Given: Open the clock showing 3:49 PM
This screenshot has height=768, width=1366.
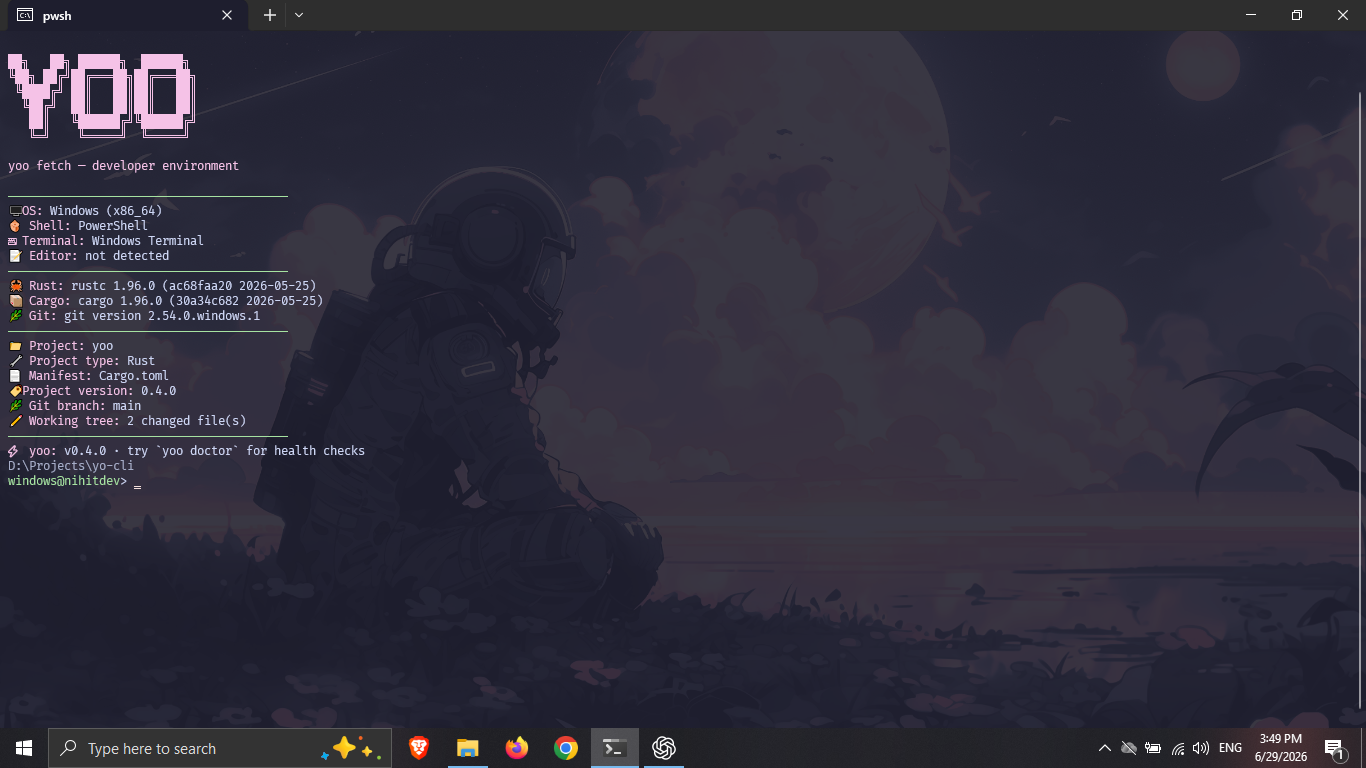Looking at the screenshot, I should [x=1281, y=748].
